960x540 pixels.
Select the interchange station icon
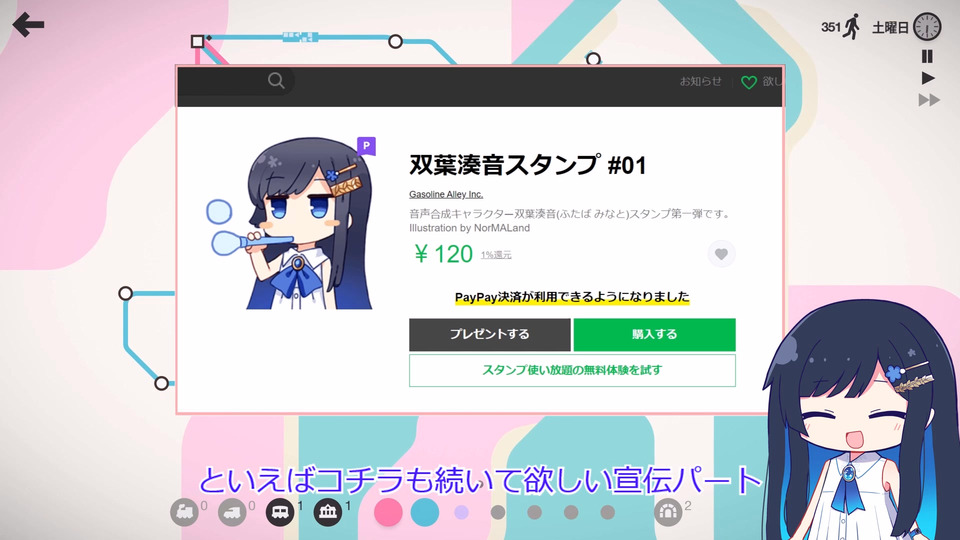[328, 512]
